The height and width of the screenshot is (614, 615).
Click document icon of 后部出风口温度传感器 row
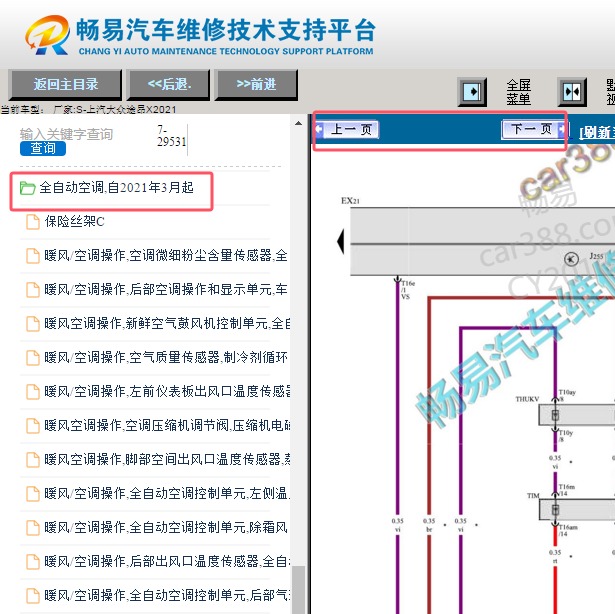click(x=33, y=561)
